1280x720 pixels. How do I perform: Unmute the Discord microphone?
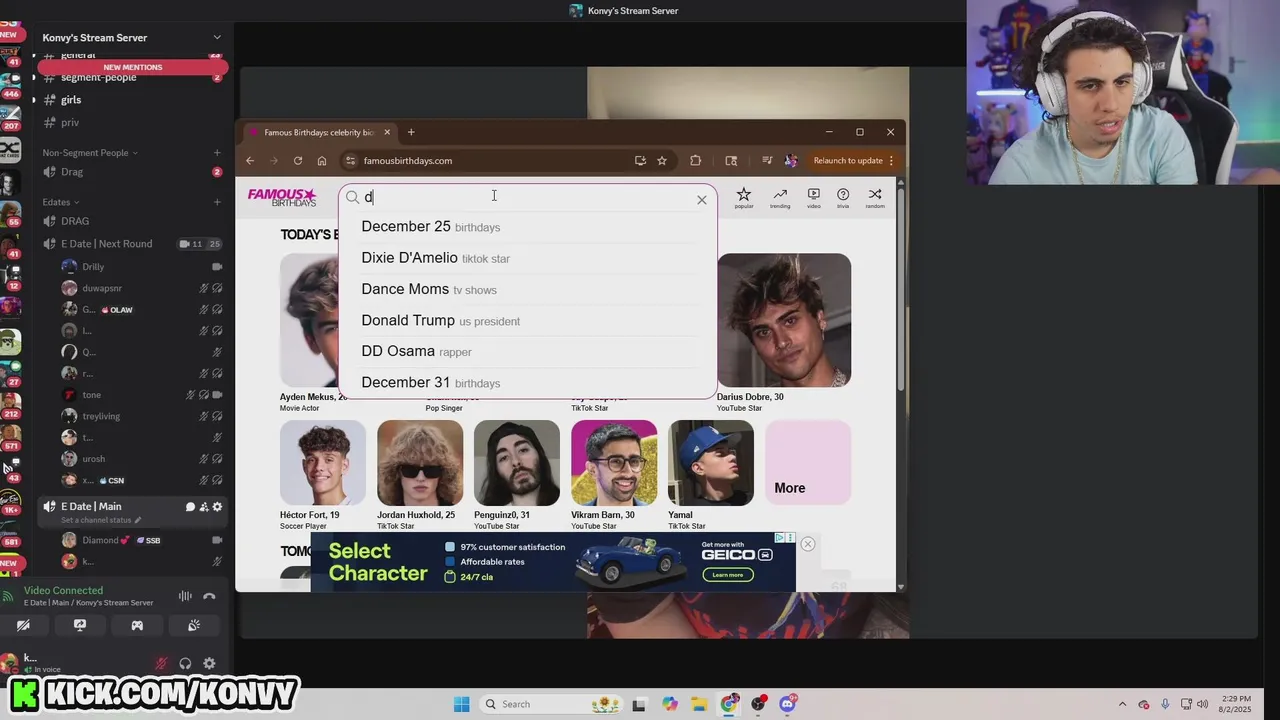click(161, 663)
